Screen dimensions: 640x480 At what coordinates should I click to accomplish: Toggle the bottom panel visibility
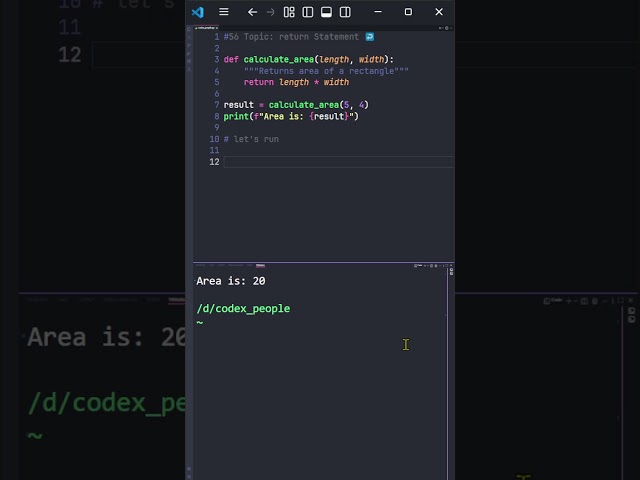327,12
